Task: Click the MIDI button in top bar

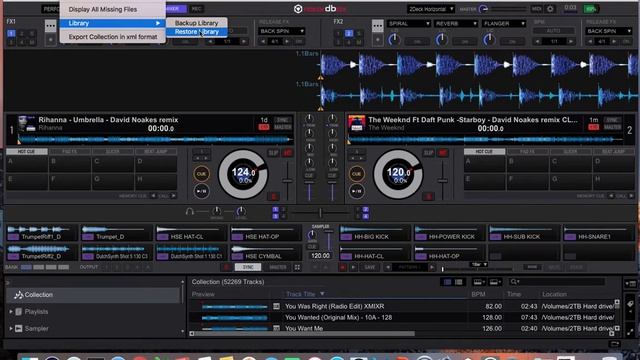Action: click(x=536, y=9)
